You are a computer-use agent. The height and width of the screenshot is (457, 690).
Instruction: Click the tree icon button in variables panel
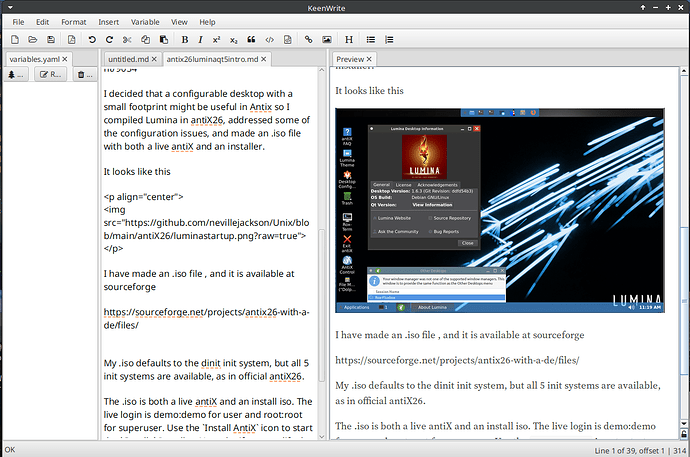point(17,75)
